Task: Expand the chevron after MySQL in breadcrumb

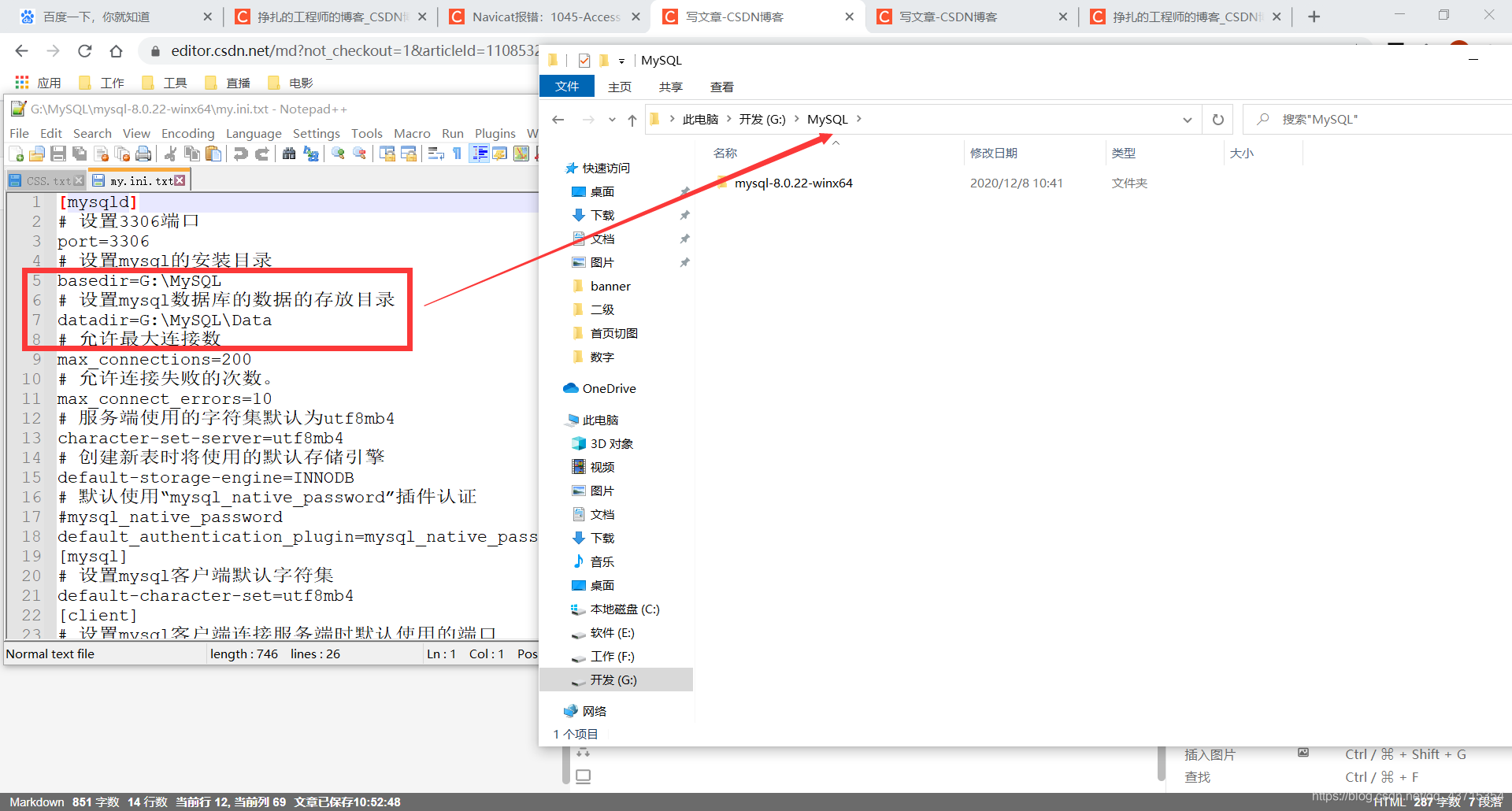Action: (x=858, y=119)
